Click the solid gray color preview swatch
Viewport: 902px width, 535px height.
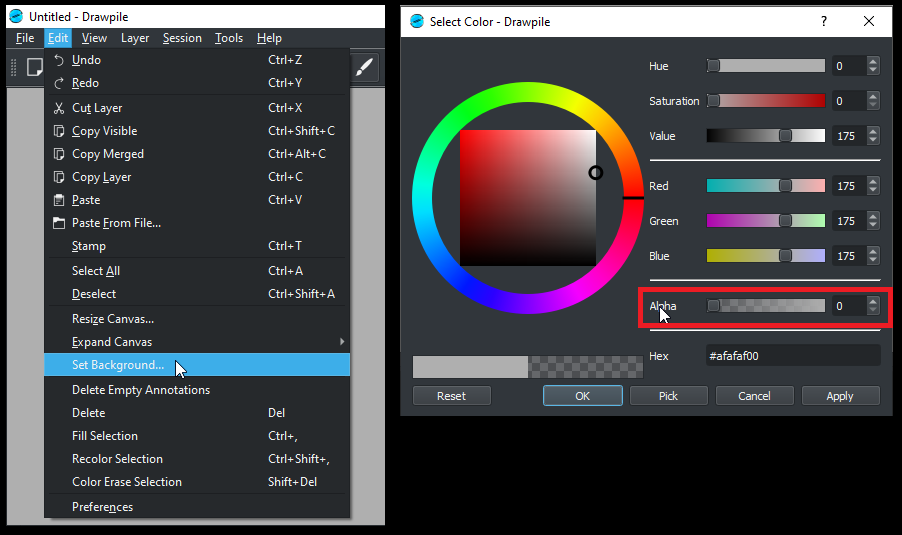470,367
